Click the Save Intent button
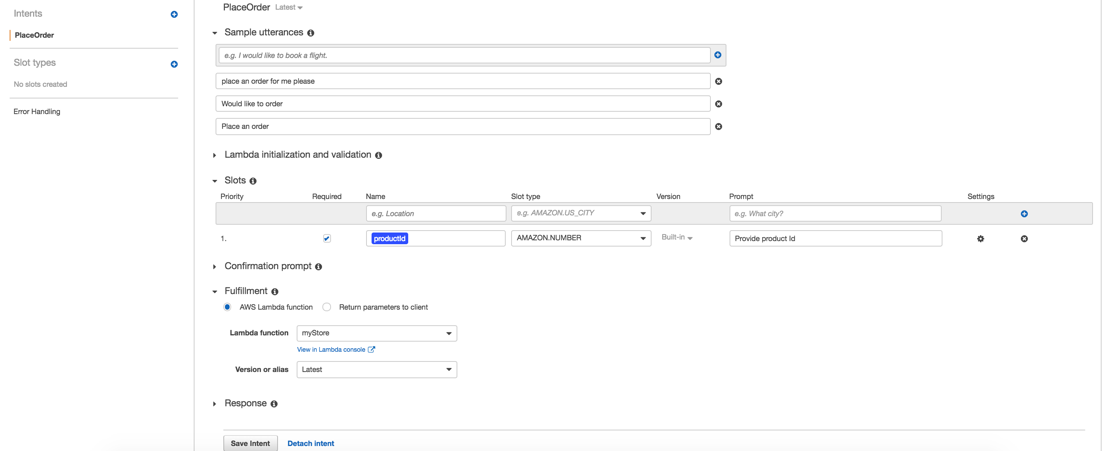Viewport: 1105px width, 451px height. coord(250,443)
